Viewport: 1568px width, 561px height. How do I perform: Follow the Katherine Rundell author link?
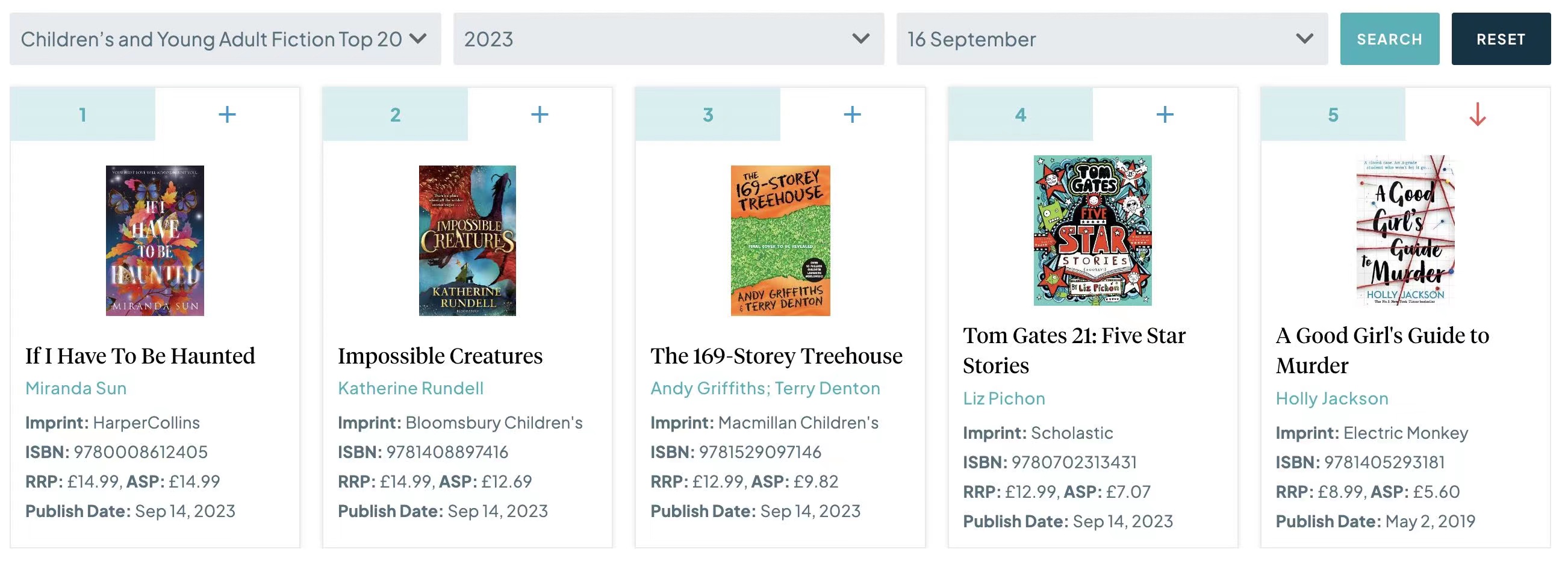click(x=411, y=388)
